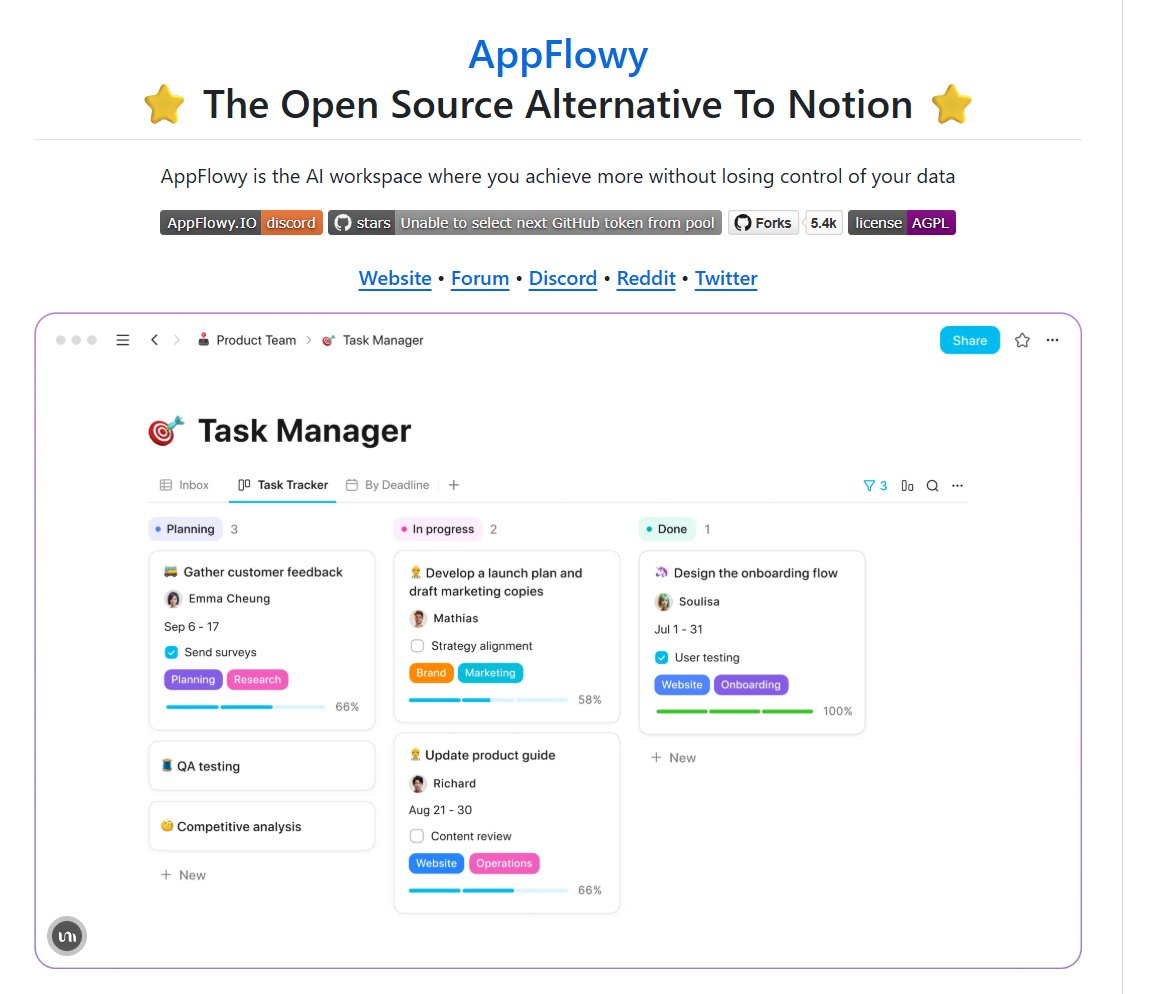The height and width of the screenshot is (994, 1153).
Task: Open board layout settings icon next to filter
Action: tap(907, 485)
